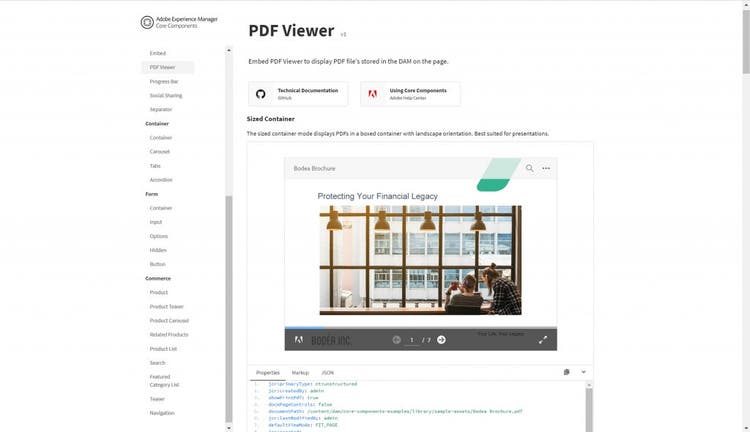Click the GitHub icon in Technical Documentation

pyautogui.click(x=261, y=94)
